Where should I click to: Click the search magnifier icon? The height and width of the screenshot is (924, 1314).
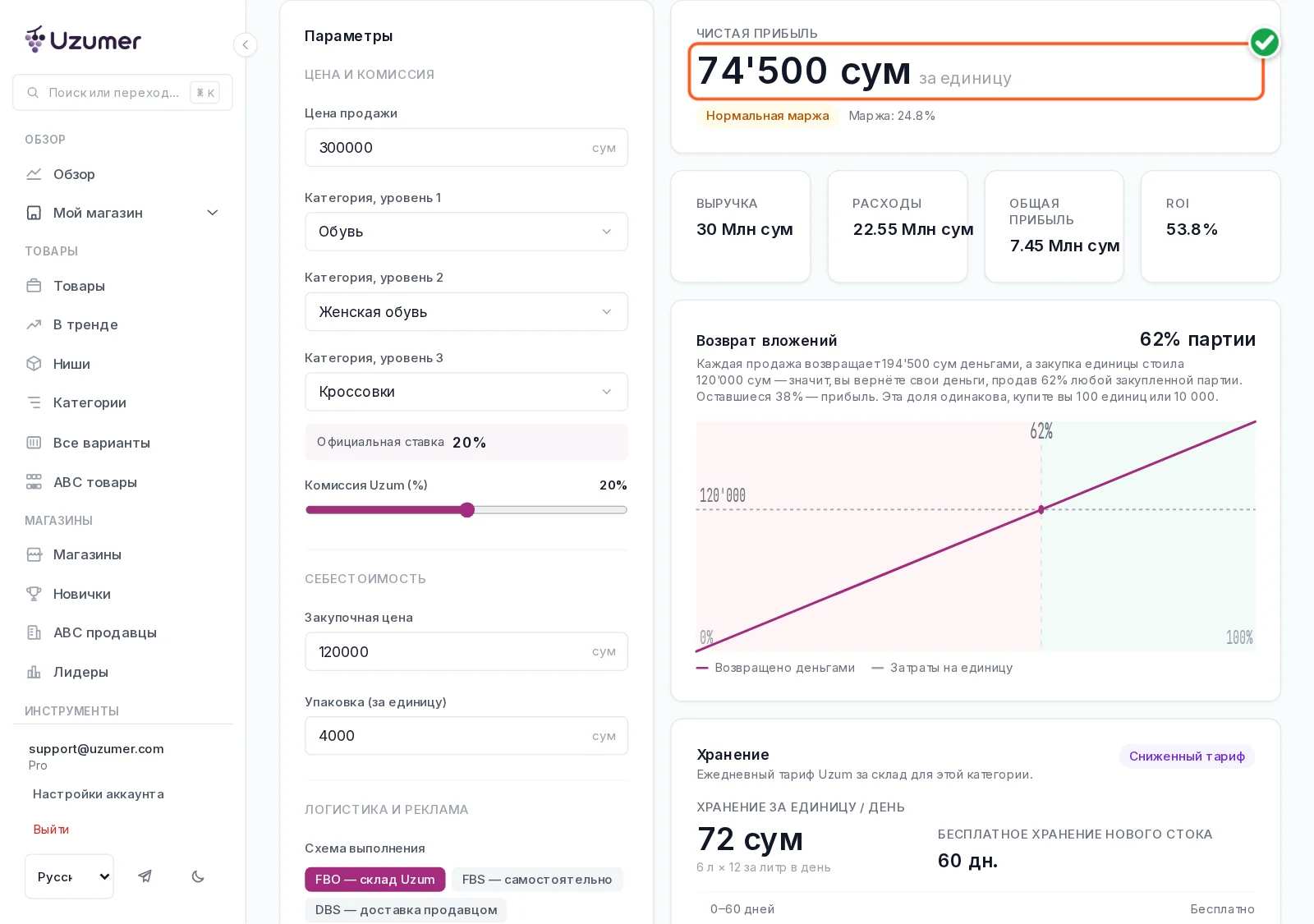(33, 93)
